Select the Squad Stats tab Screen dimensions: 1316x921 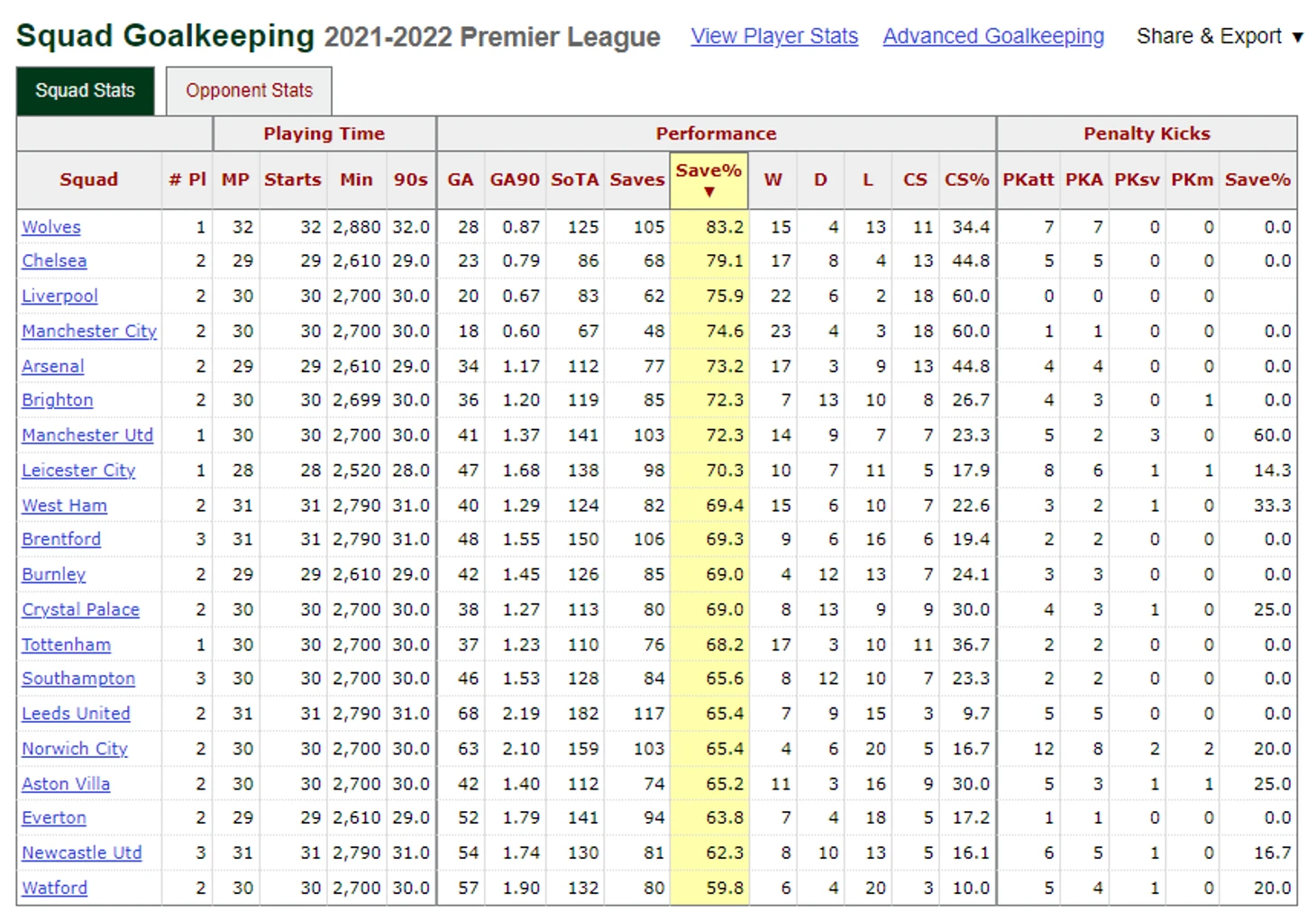(x=85, y=91)
